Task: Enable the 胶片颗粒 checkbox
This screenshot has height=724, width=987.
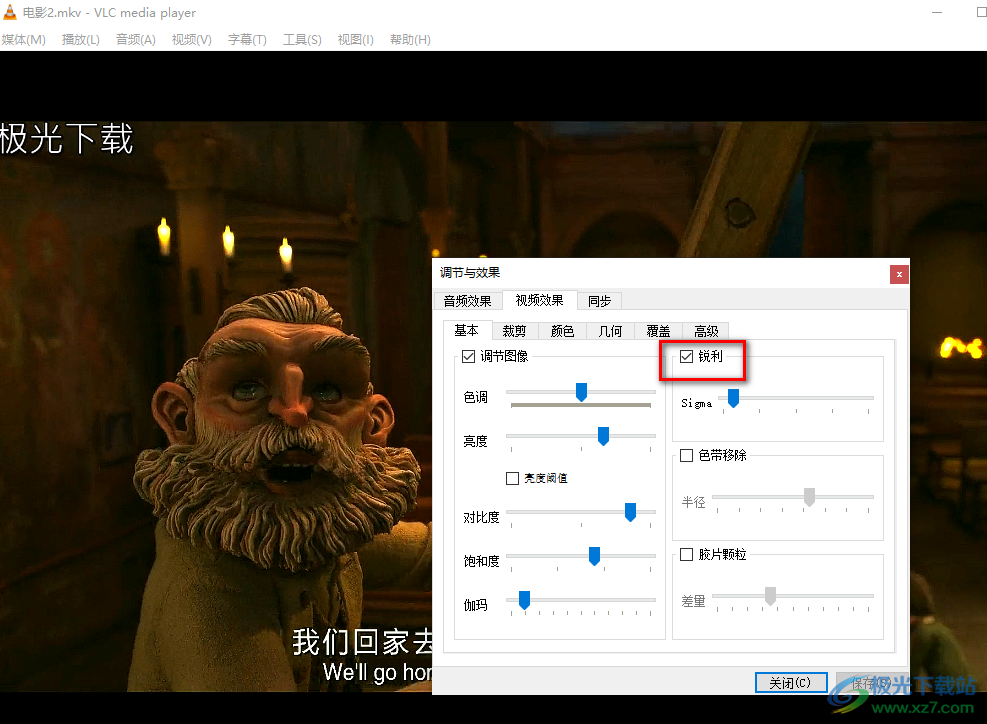Action: point(687,554)
